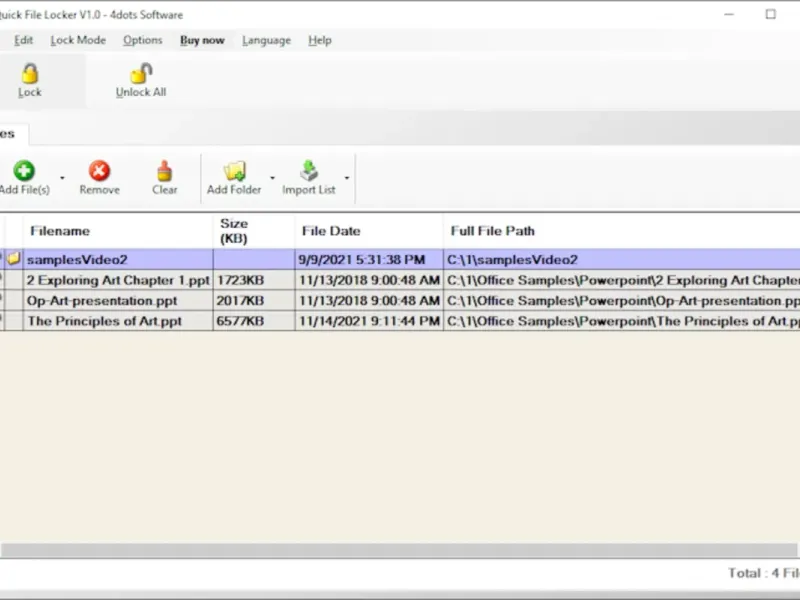Click the horizontal scrollbar at list bottom
800x600 pixels.
click(399, 550)
